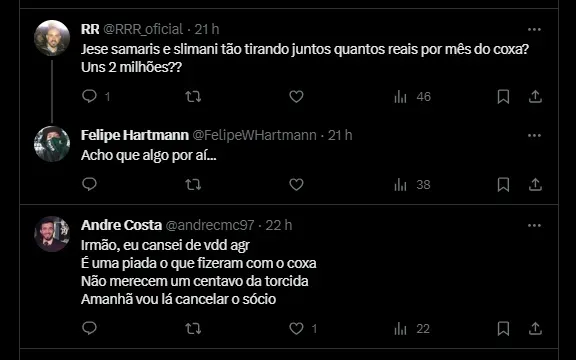576x360 pixels.
Task: Click RR's profile avatar
Action: (52, 38)
